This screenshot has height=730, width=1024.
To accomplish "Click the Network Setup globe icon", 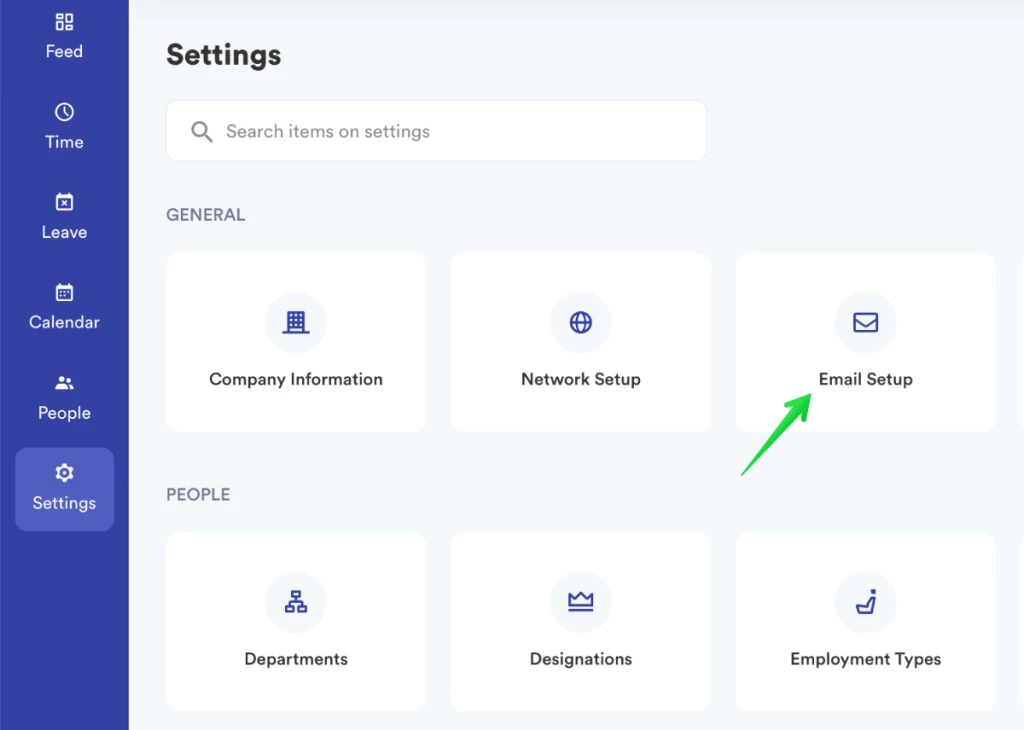I will coord(581,322).
